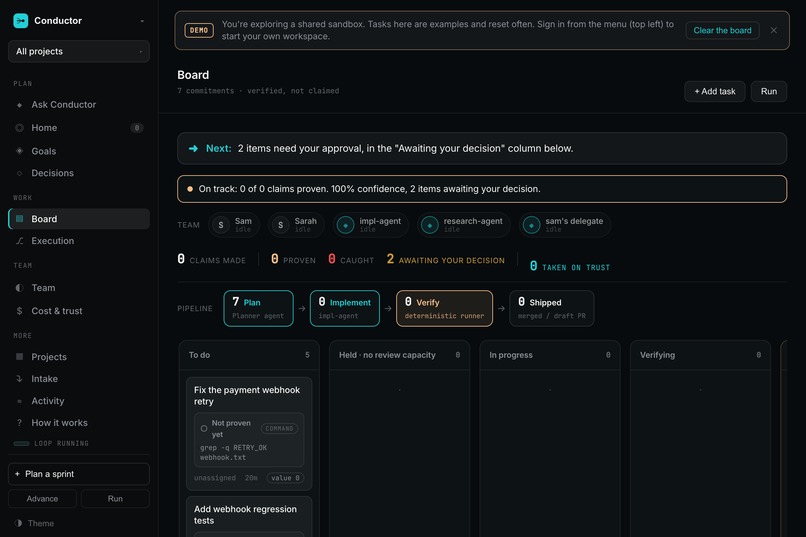This screenshot has width=806, height=537.
Task: Open the All projects dropdown
Action: click(x=79, y=51)
